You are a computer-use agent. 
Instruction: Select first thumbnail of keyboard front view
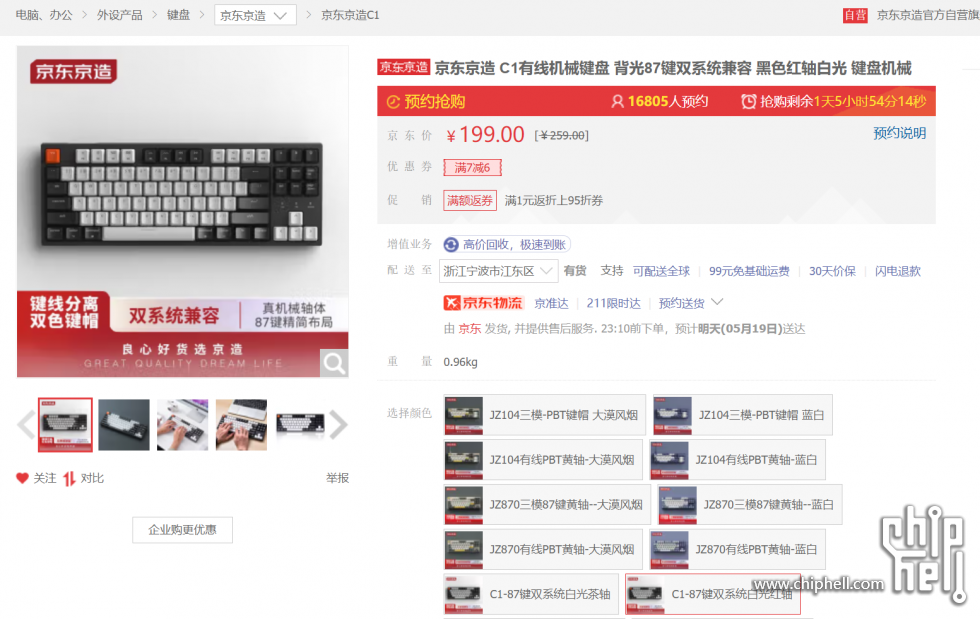point(65,425)
